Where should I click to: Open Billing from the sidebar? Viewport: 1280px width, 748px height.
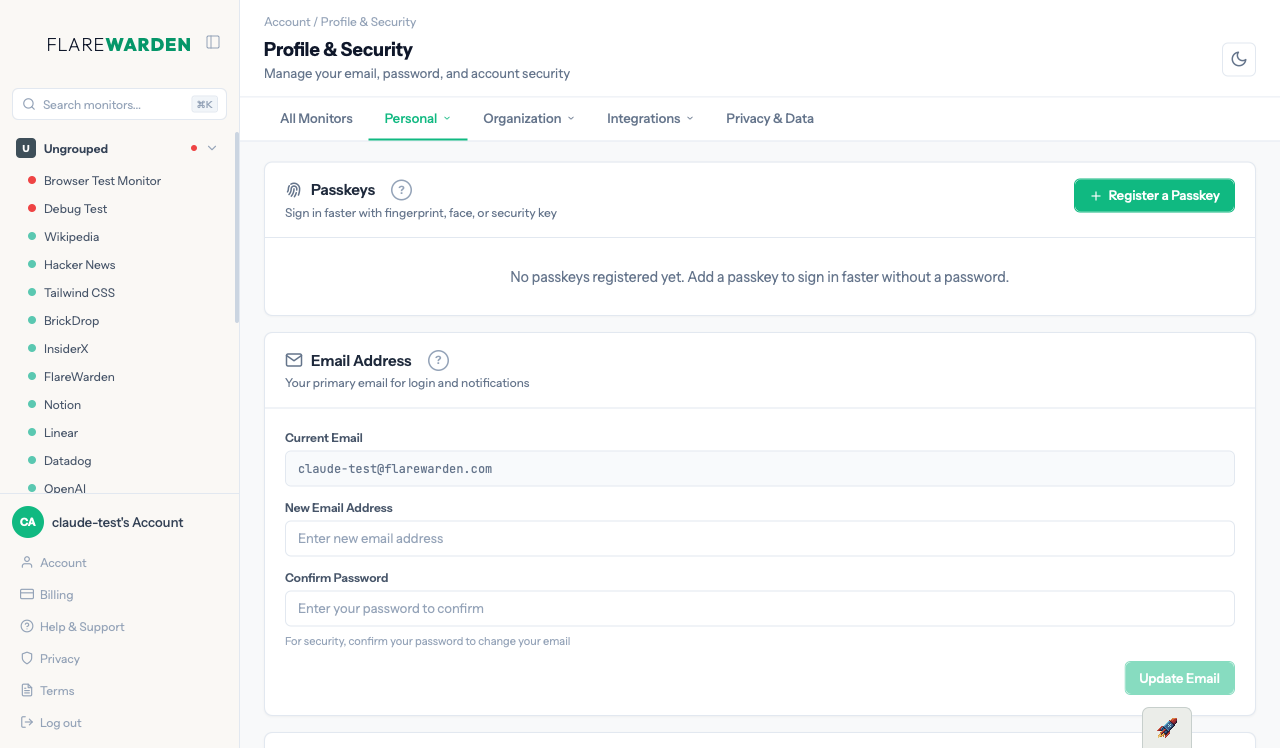click(x=56, y=595)
